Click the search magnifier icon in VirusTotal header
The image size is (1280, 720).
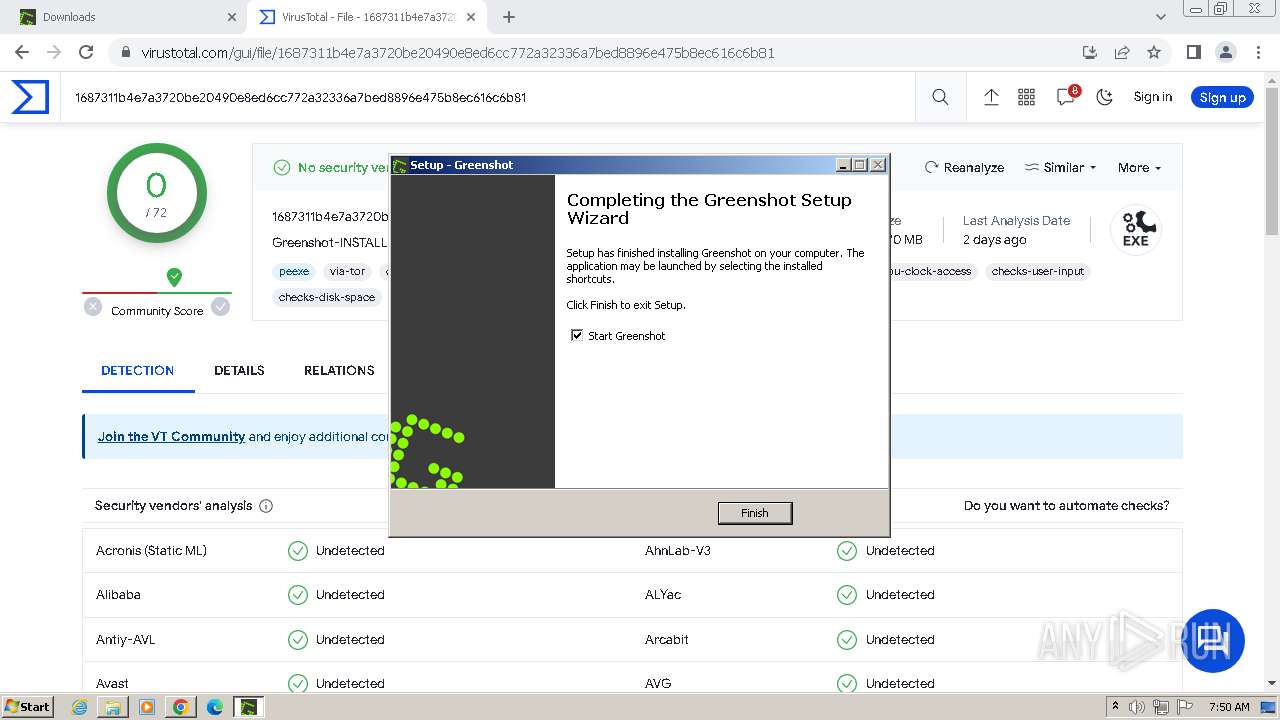[940, 97]
